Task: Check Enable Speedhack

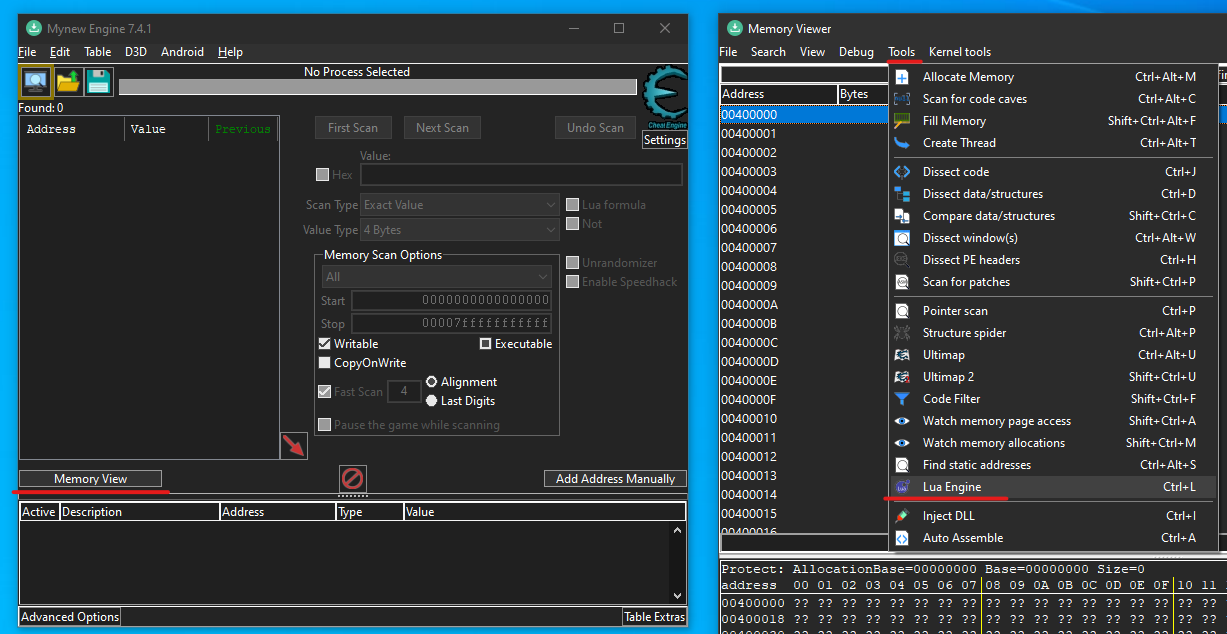Action: coord(573,282)
